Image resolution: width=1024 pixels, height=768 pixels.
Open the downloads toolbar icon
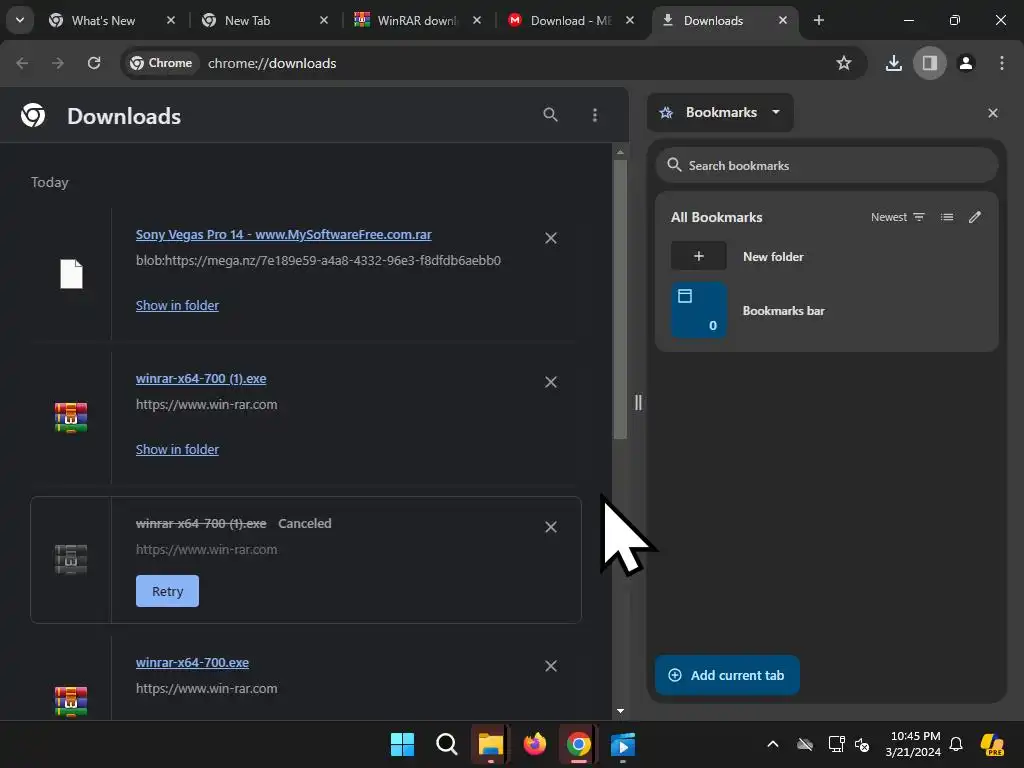[x=893, y=63]
